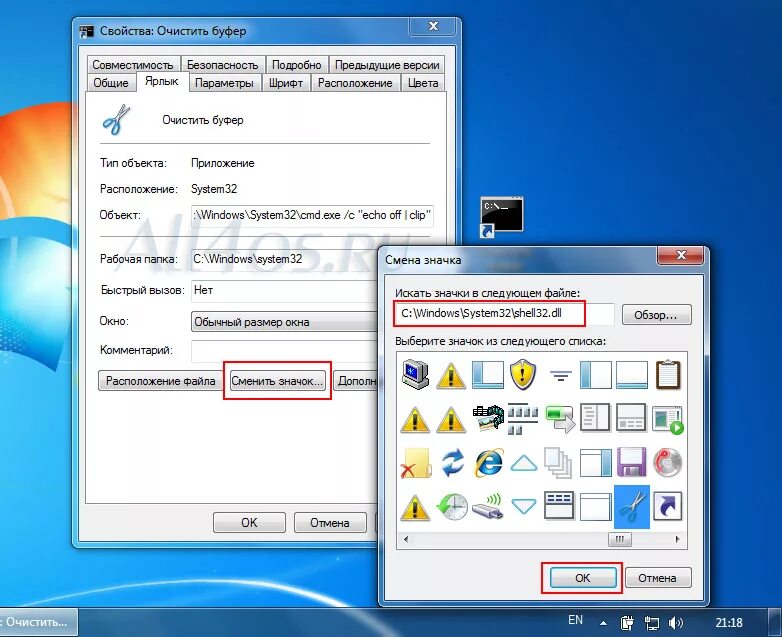Screen dimensions: 782x637
Task: Select the clipboard icon in the icon list
Action: (668, 374)
